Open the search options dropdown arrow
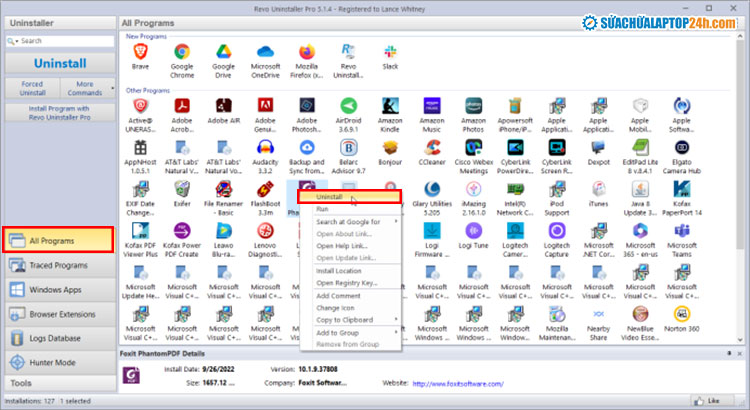Screen dimensions: 750x410 coord(17,42)
